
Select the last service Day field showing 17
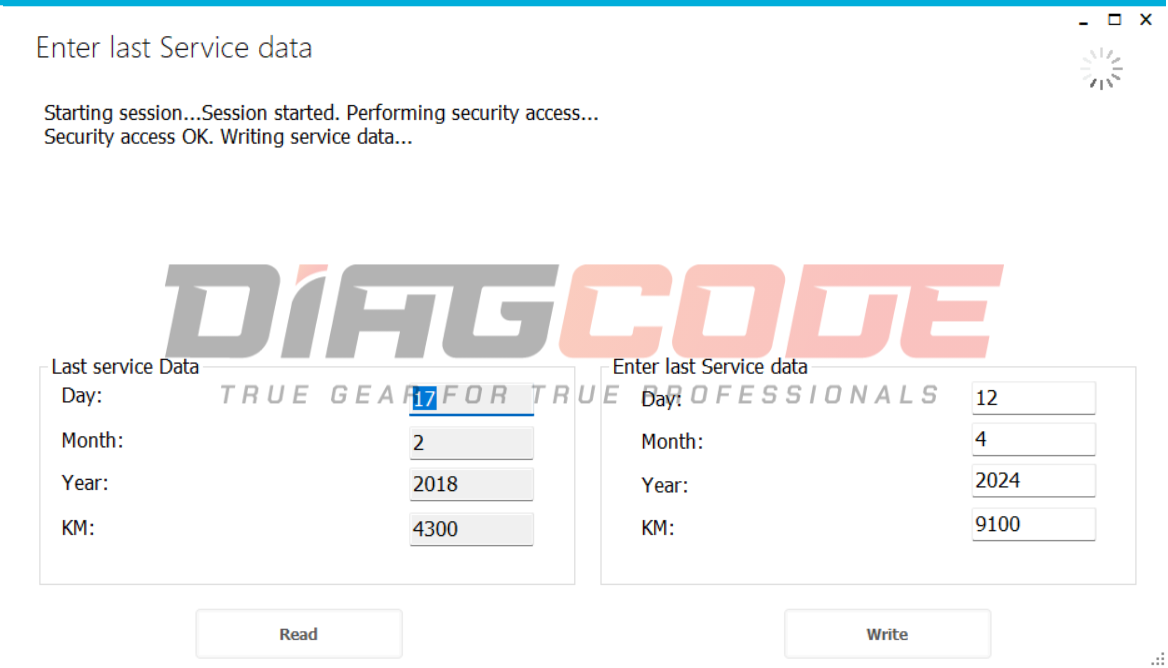pos(472,399)
